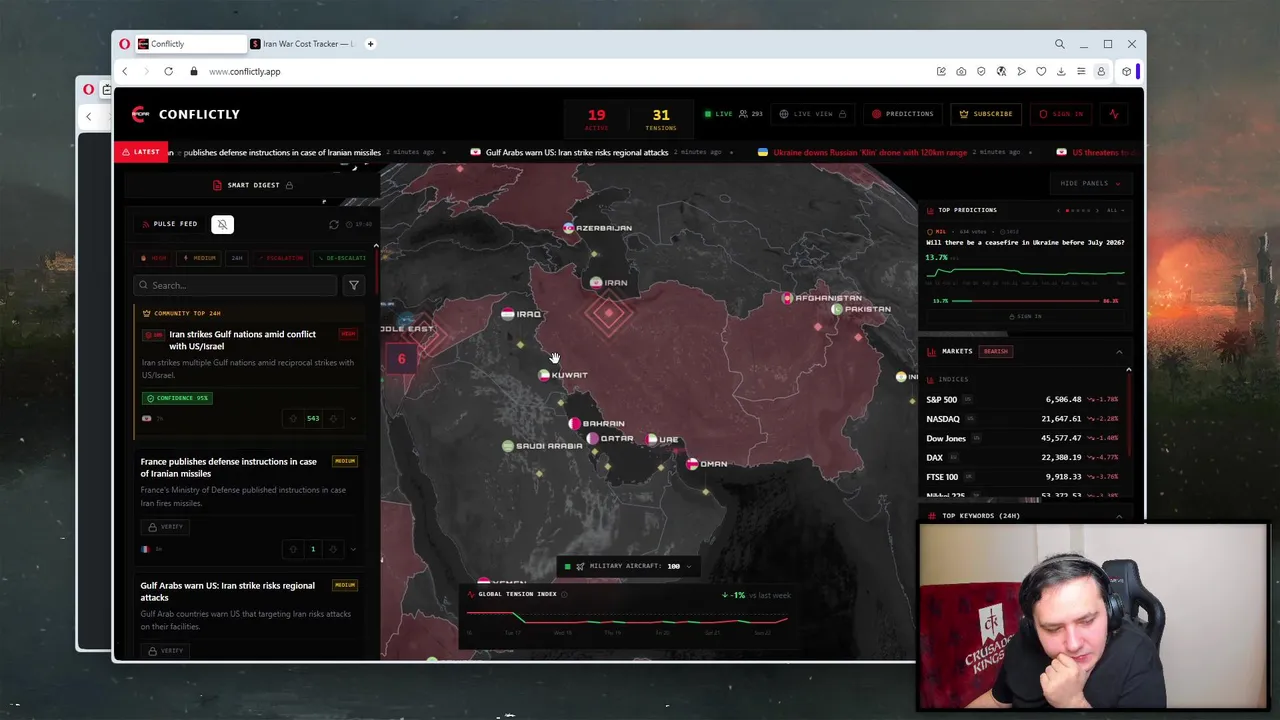The image size is (1280, 720).
Task: Open the cluster marker labeled 6
Action: (x=401, y=359)
